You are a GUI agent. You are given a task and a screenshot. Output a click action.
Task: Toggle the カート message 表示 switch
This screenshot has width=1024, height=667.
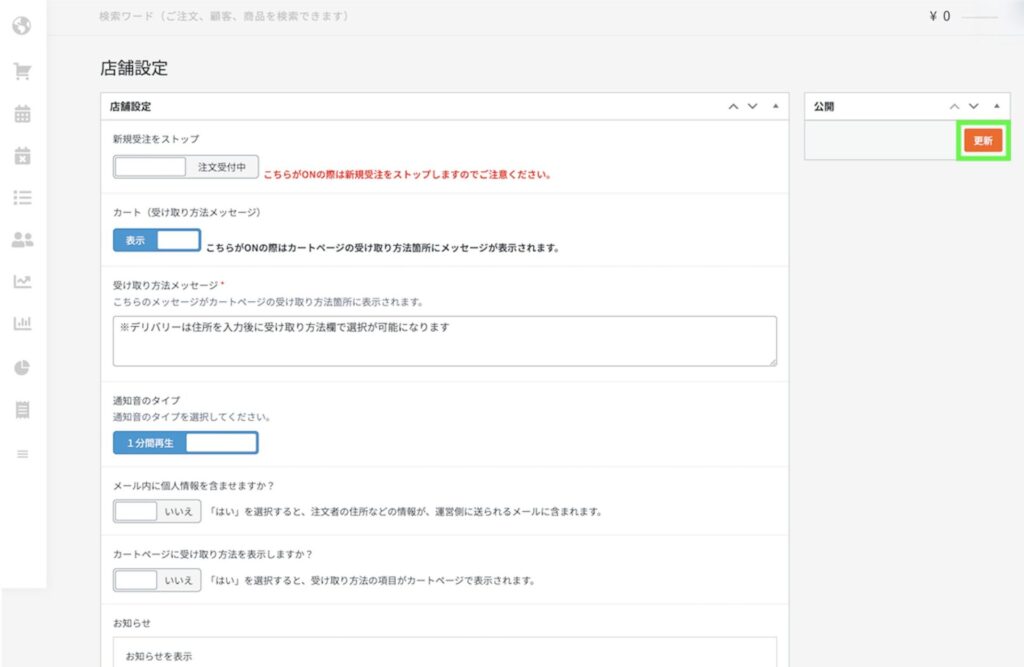(x=157, y=241)
